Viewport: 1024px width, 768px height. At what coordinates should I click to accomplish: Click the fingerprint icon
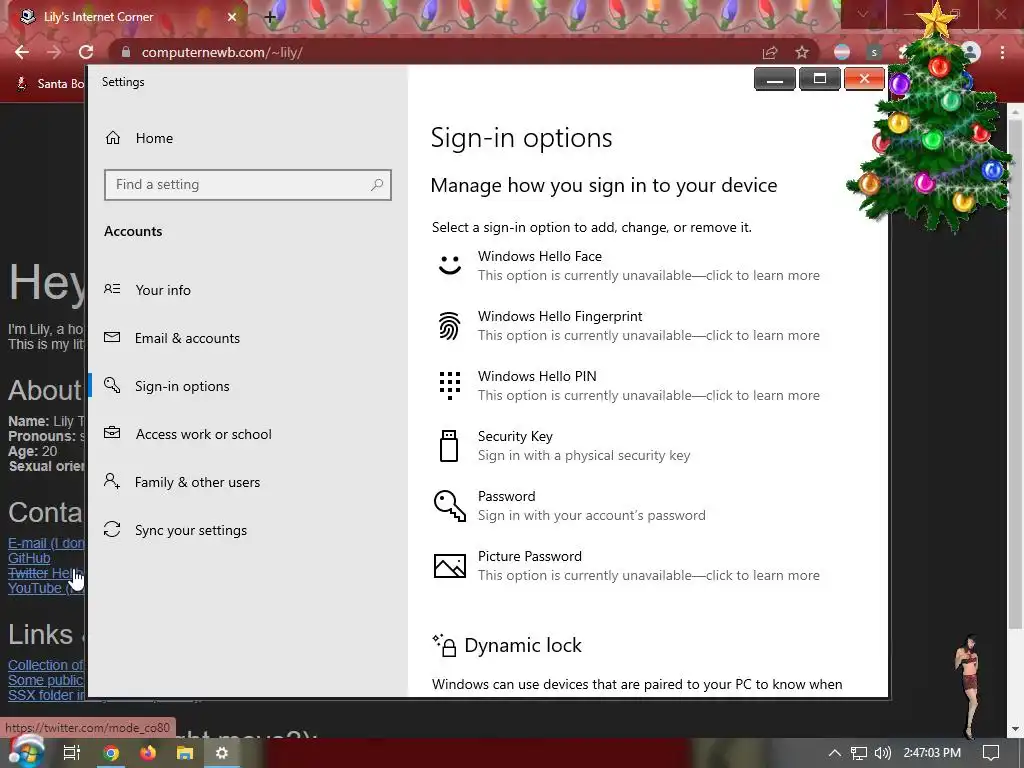(x=449, y=325)
